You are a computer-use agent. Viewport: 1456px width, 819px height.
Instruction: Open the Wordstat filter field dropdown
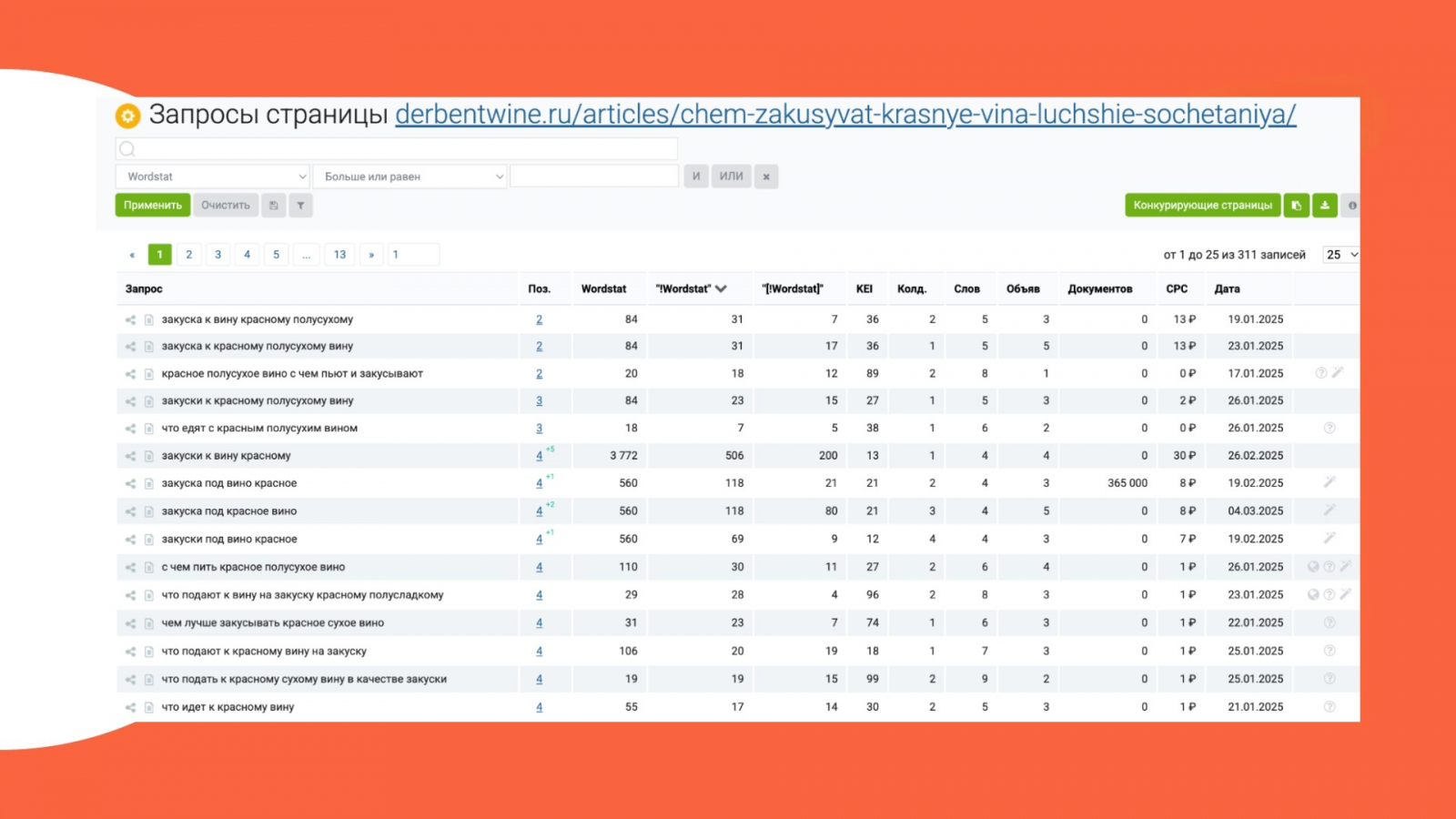point(213,177)
